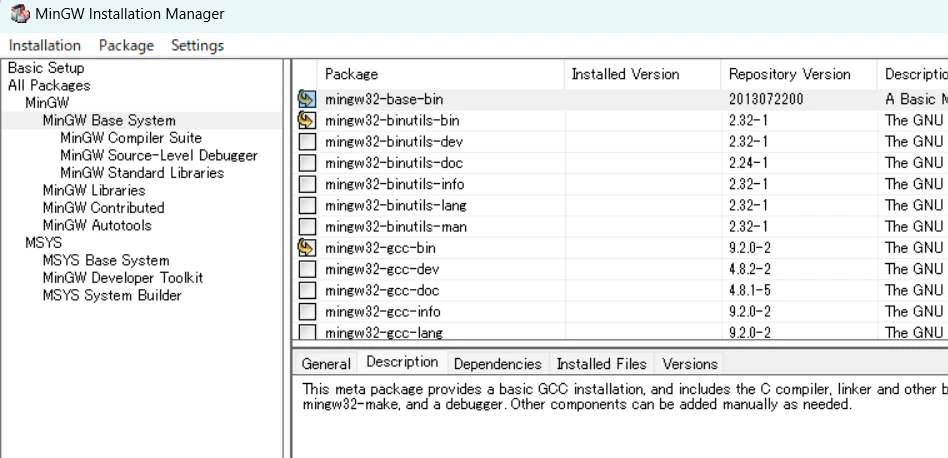
Task: Click the mingw32-binutils-doc package name
Action: tap(394, 163)
